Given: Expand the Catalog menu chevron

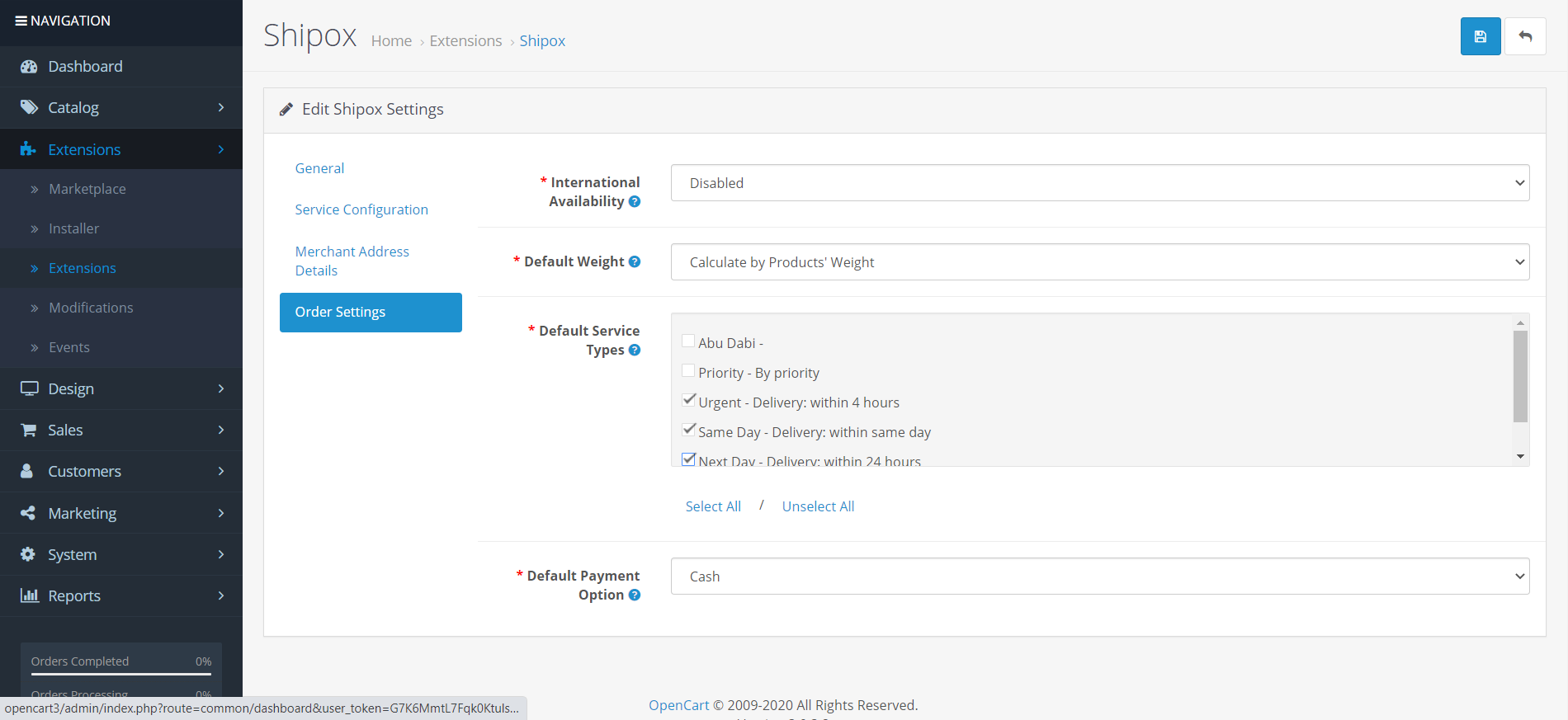Looking at the screenshot, I should click(221, 107).
